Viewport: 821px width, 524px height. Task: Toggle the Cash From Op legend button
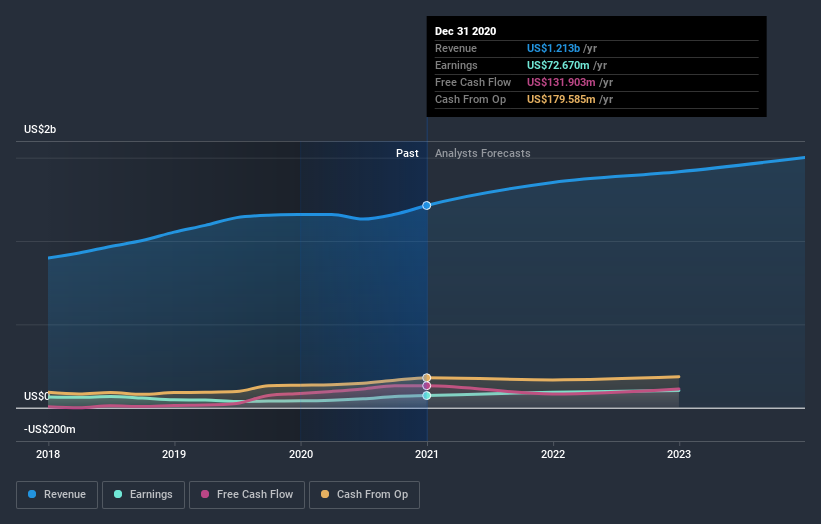(364, 495)
